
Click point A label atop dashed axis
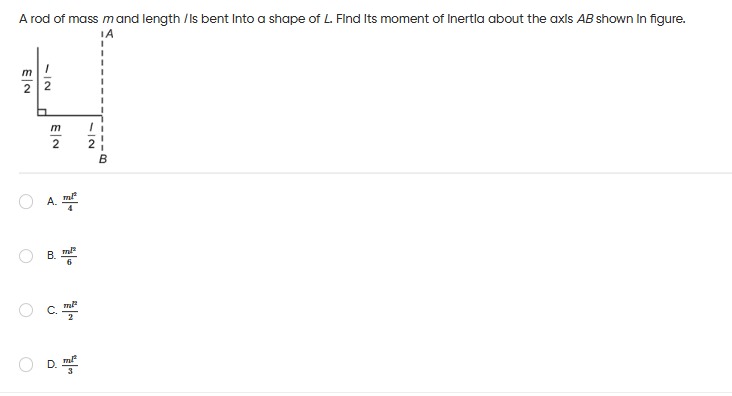(109, 34)
